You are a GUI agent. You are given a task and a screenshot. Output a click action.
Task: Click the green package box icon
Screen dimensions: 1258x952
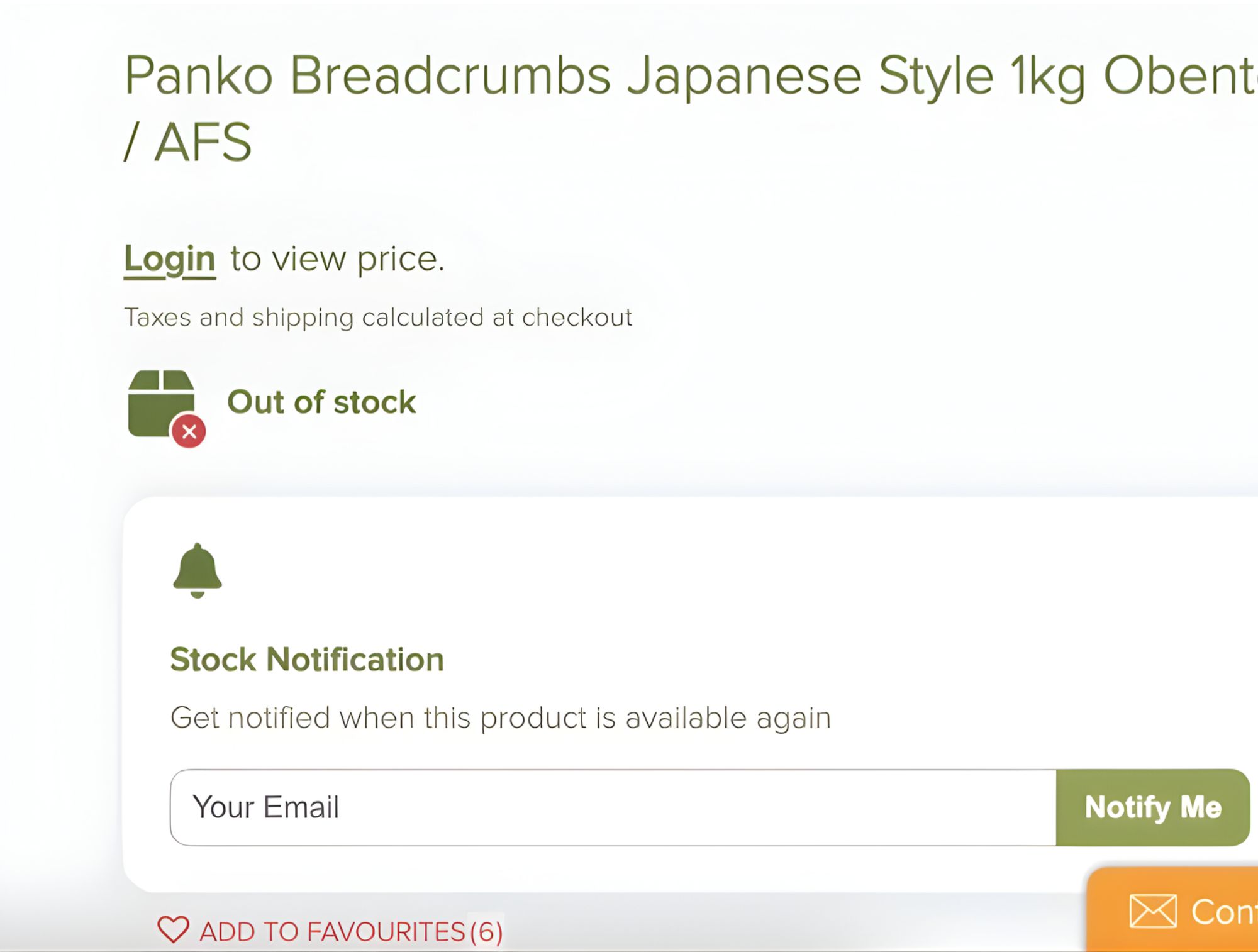[160, 402]
